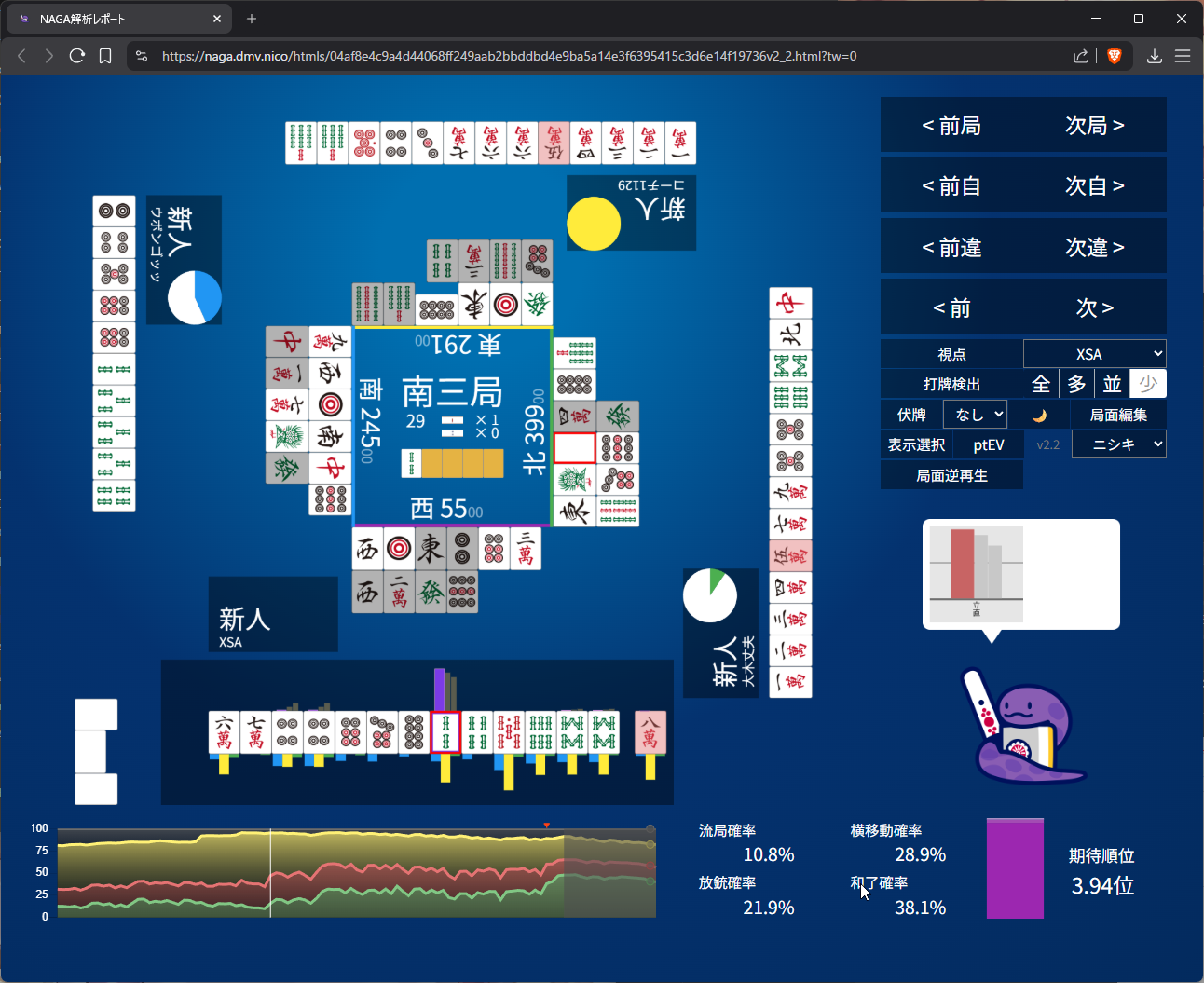Click the highlighted 2-sou tile in hand
Viewport: 1204px width, 983px height.
(x=445, y=731)
